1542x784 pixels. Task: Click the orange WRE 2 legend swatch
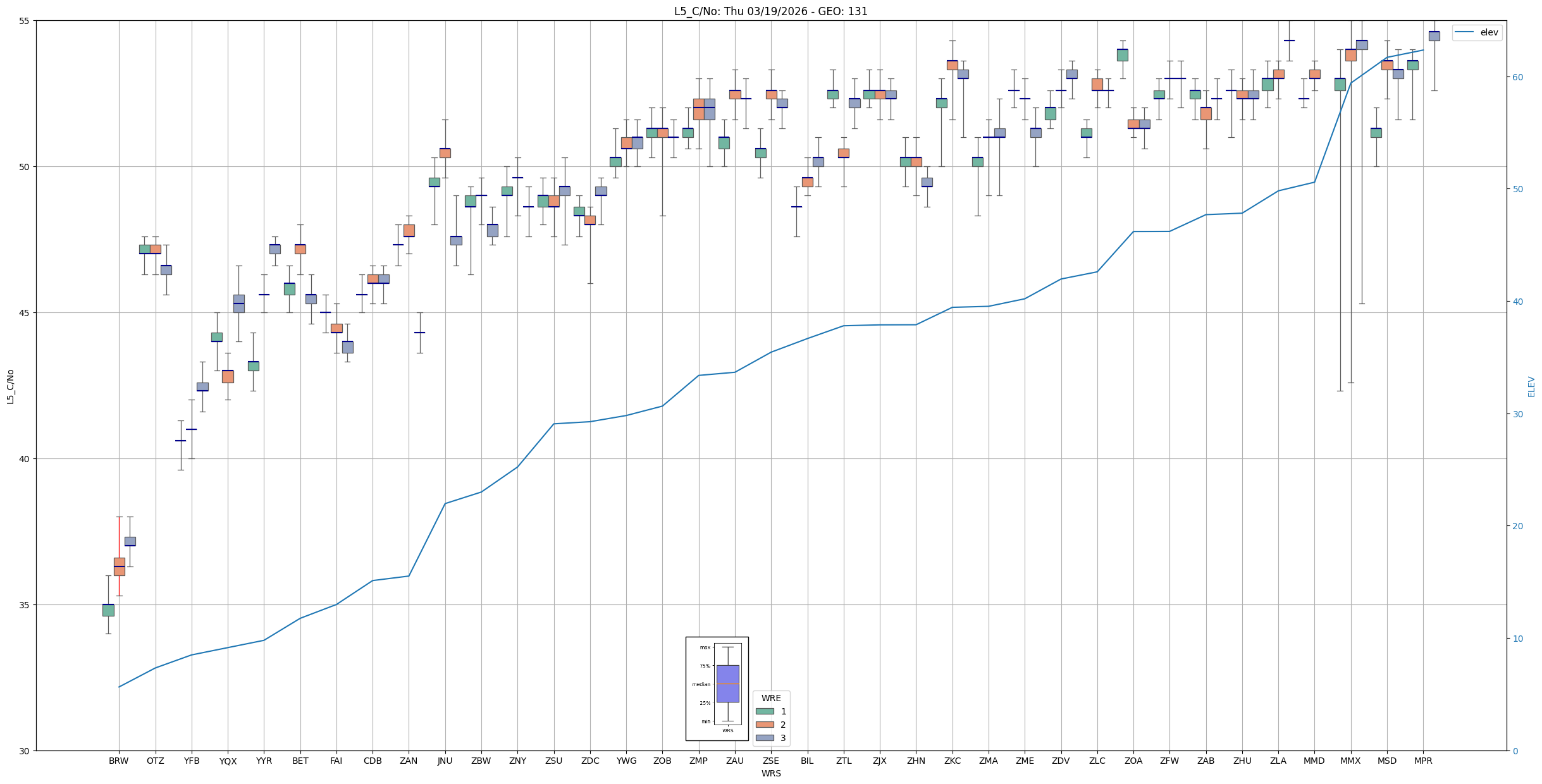coord(765,725)
